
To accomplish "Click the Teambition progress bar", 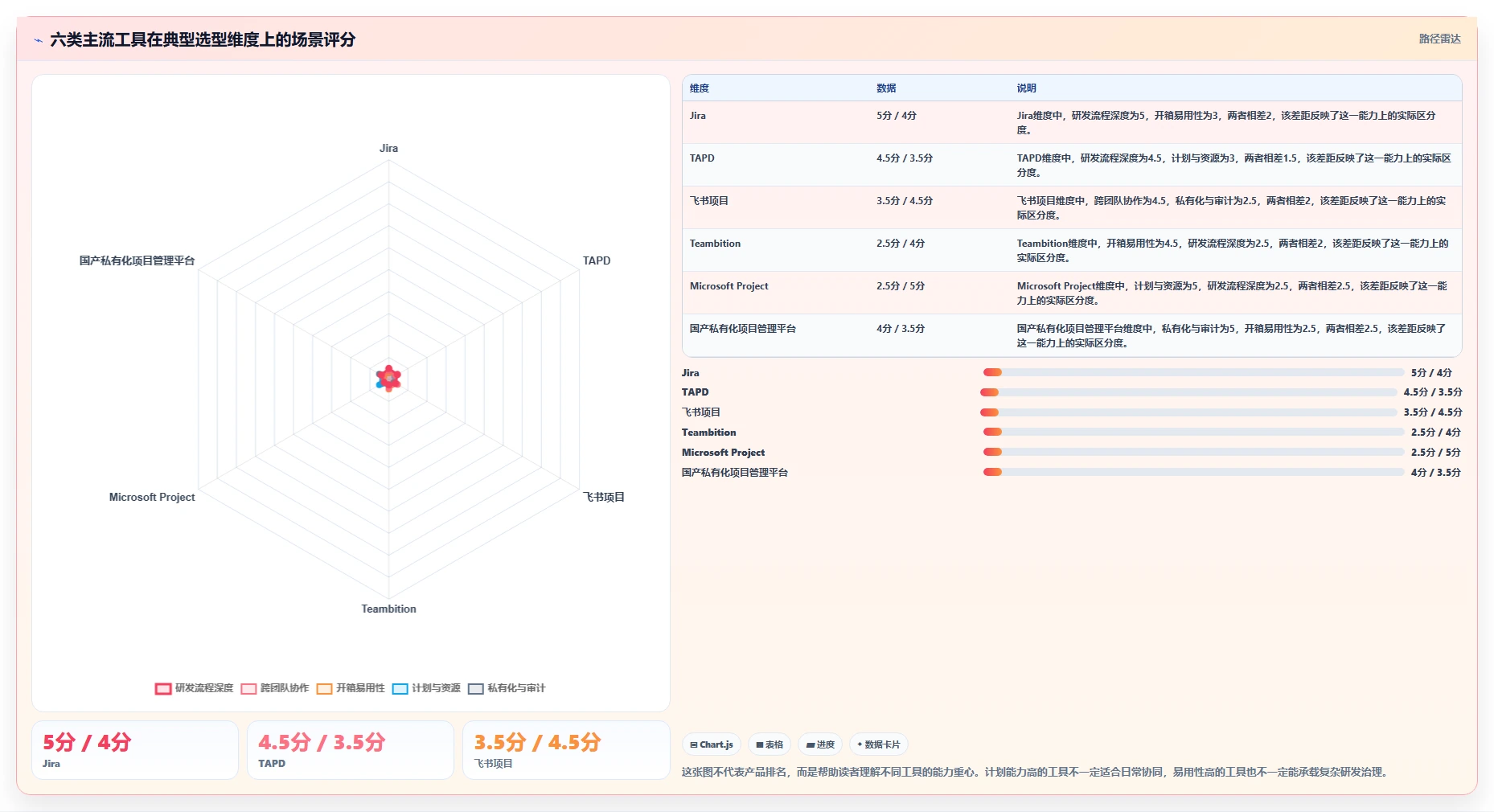I will [1193, 432].
